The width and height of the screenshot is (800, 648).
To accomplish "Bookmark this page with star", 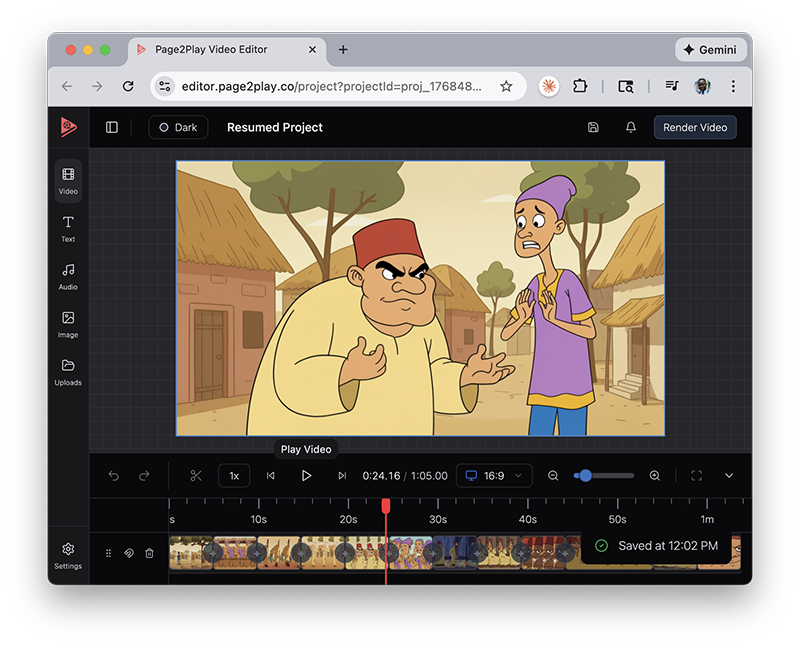I will tap(506, 86).
